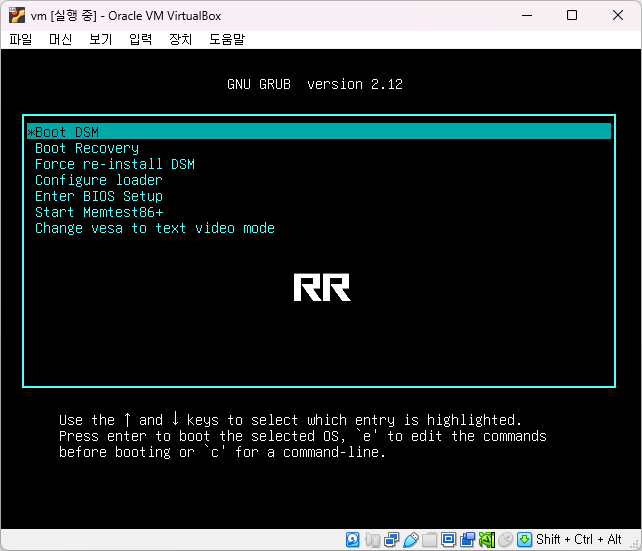Open the 입력 menu
The width and height of the screenshot is (642, 551).
click(140, 39)
